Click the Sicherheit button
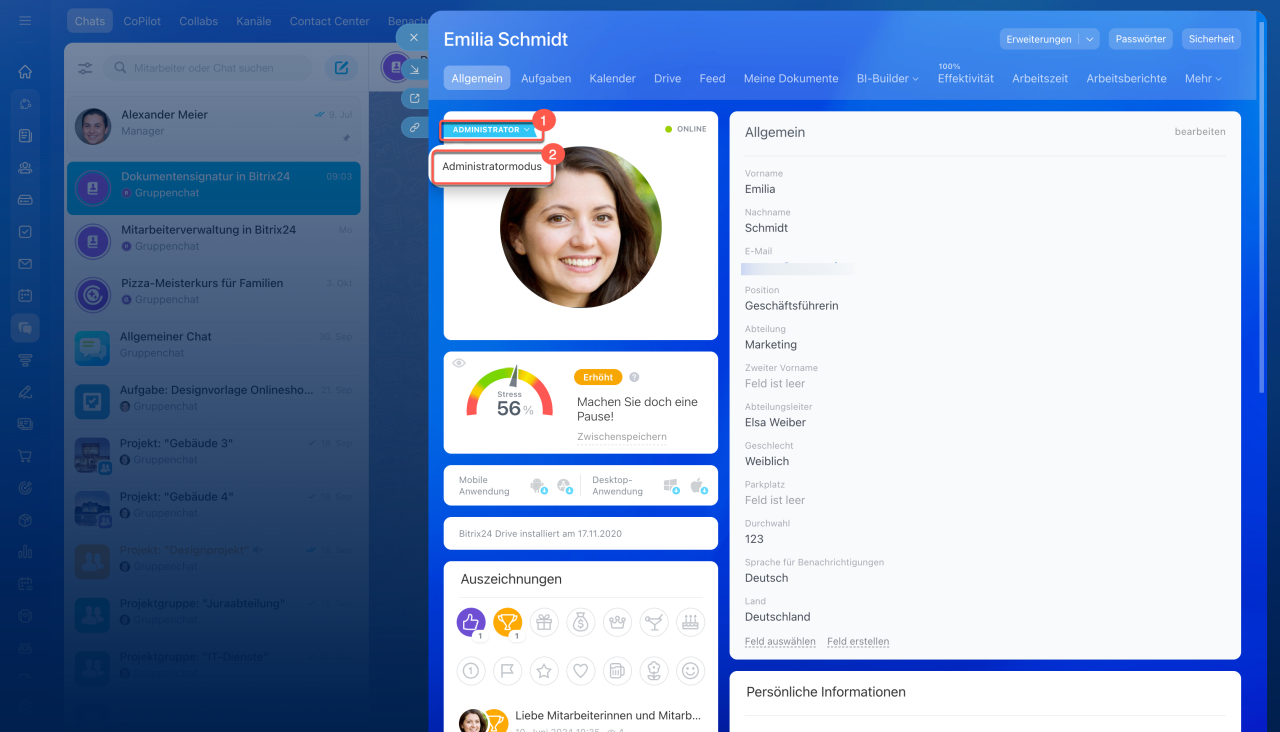The height and width of the screenshot is (732, 1280). (1211, 39)
